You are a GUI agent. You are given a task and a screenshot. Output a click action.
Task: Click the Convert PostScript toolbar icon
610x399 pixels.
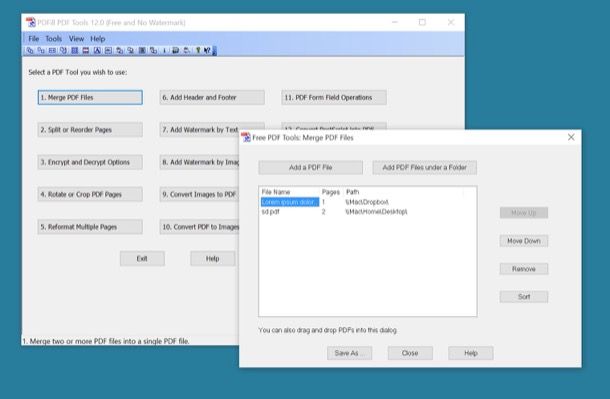(154, 51)
